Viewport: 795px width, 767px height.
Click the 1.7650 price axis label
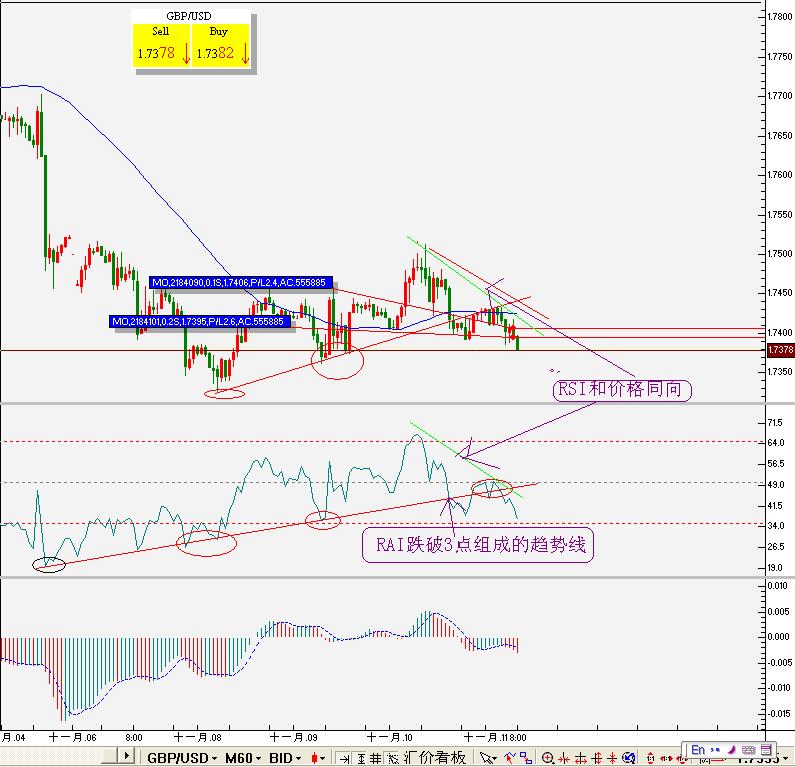tap(779, 136)
